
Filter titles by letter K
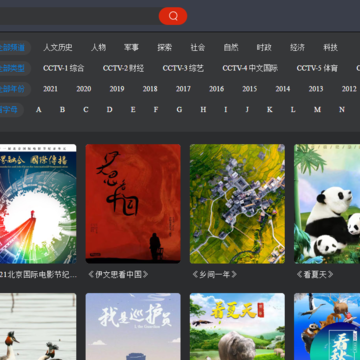pyautogui.click(x=270, y=110)
